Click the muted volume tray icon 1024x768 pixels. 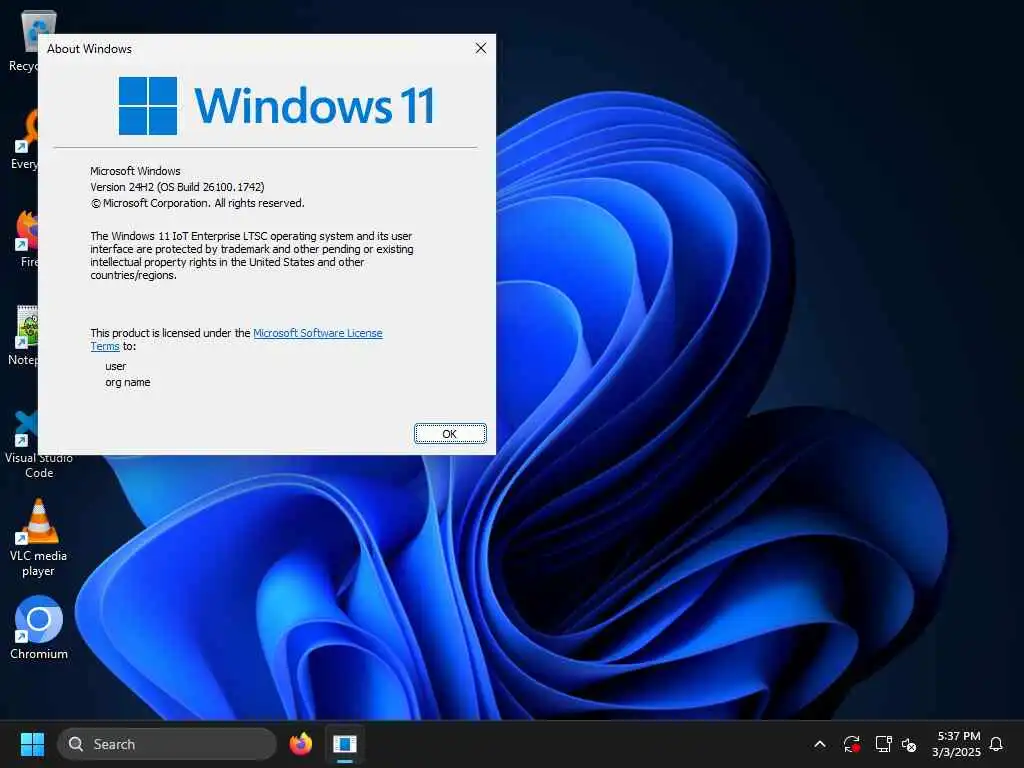pyautogui.click(x=909, y=744)
